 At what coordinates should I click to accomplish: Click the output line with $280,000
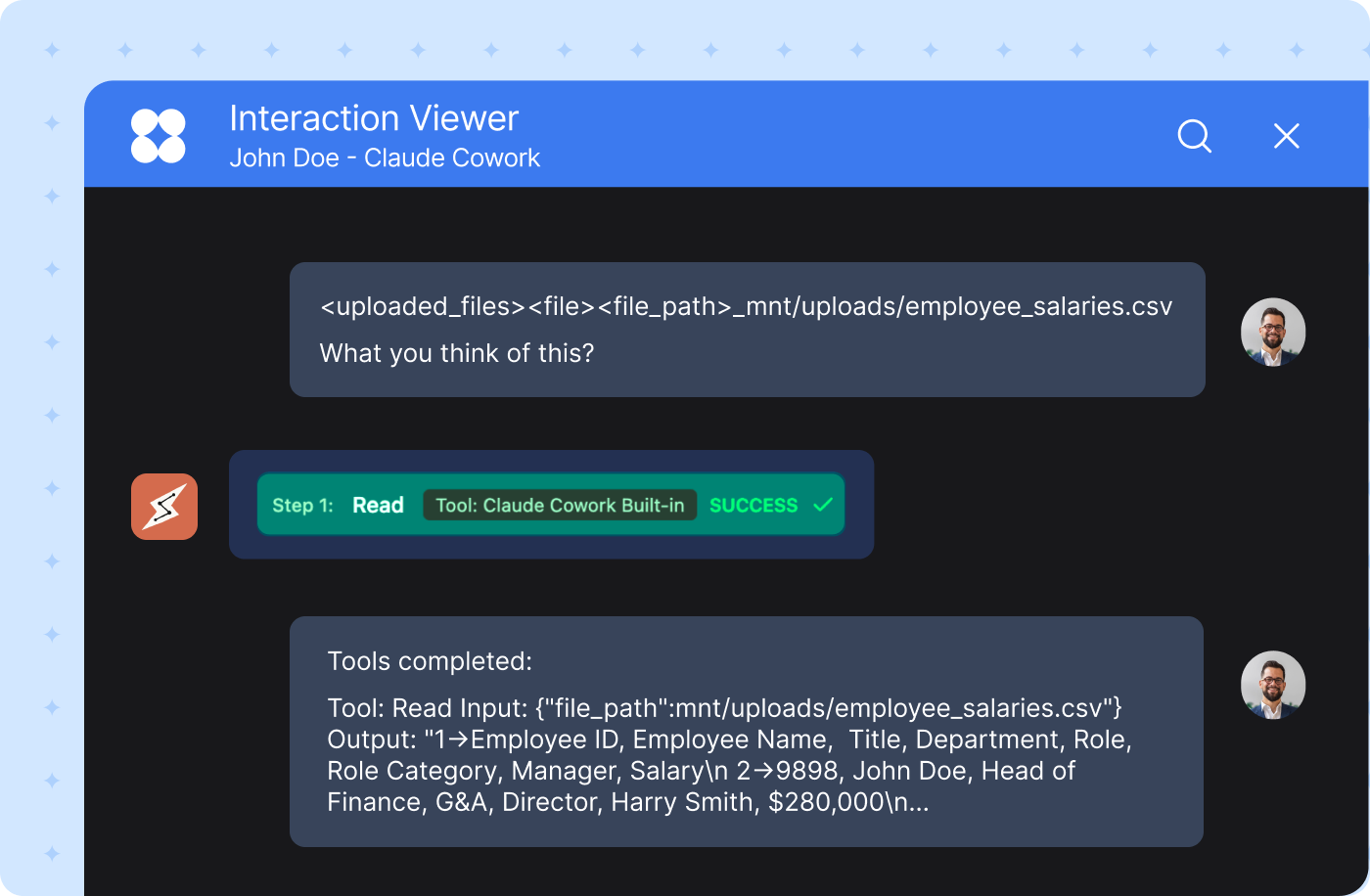click(x=628, y=802)
